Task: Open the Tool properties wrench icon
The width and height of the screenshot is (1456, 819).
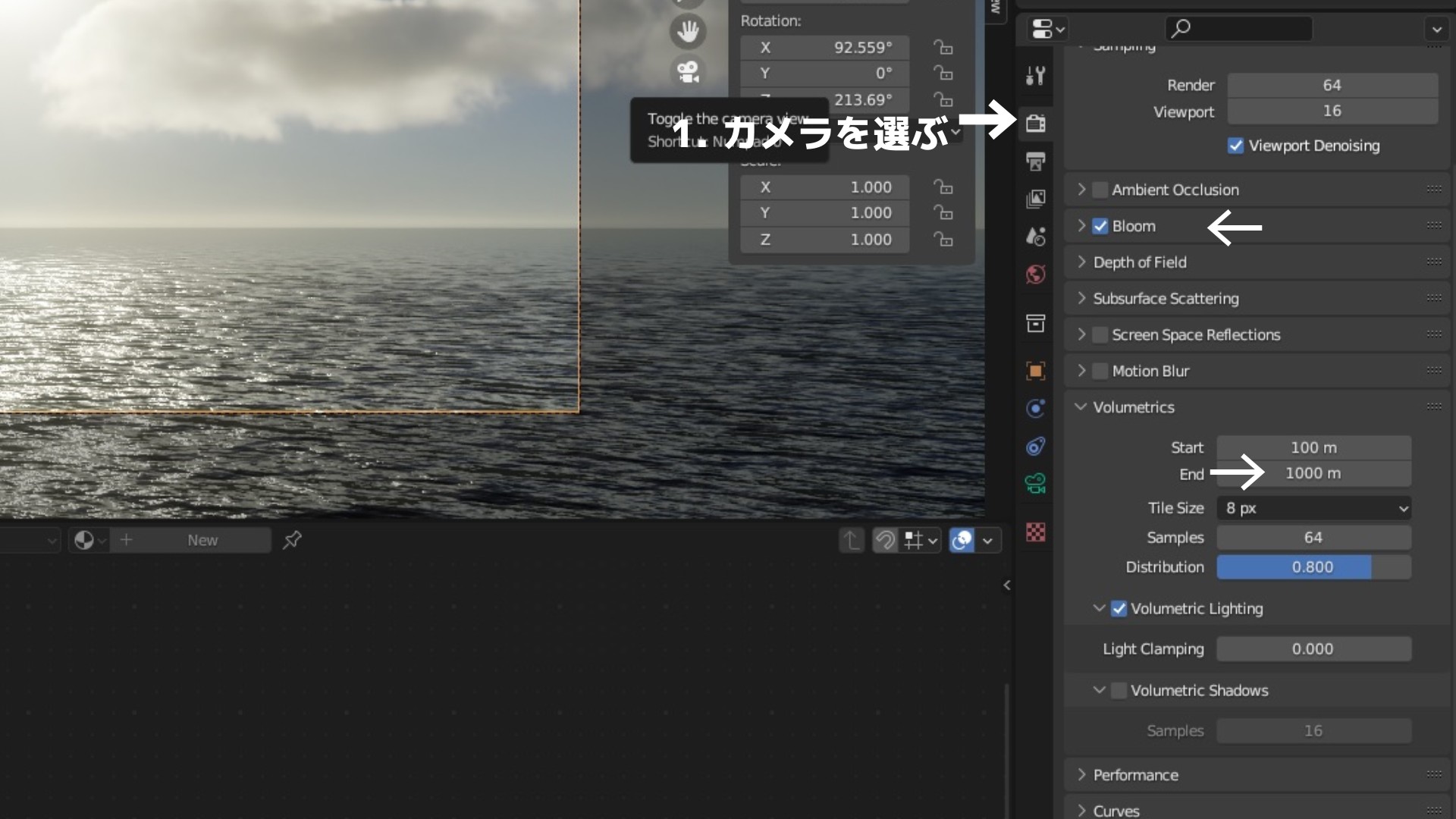Action: [1035, 75]
